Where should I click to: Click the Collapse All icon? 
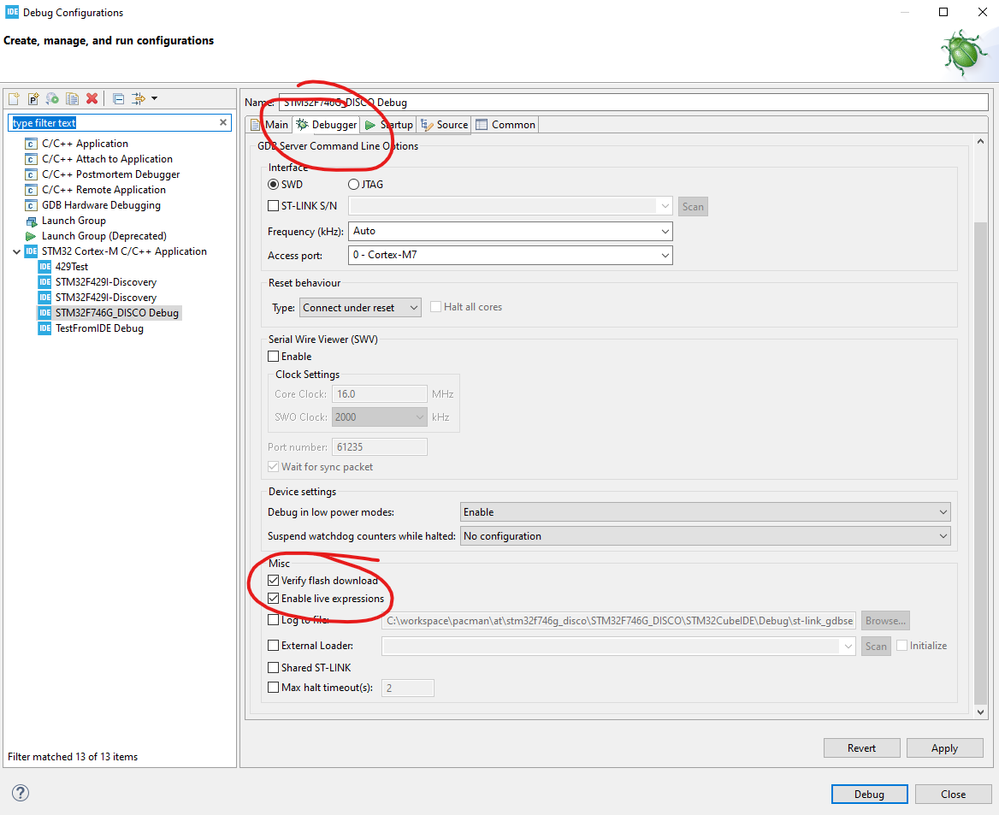118,99
